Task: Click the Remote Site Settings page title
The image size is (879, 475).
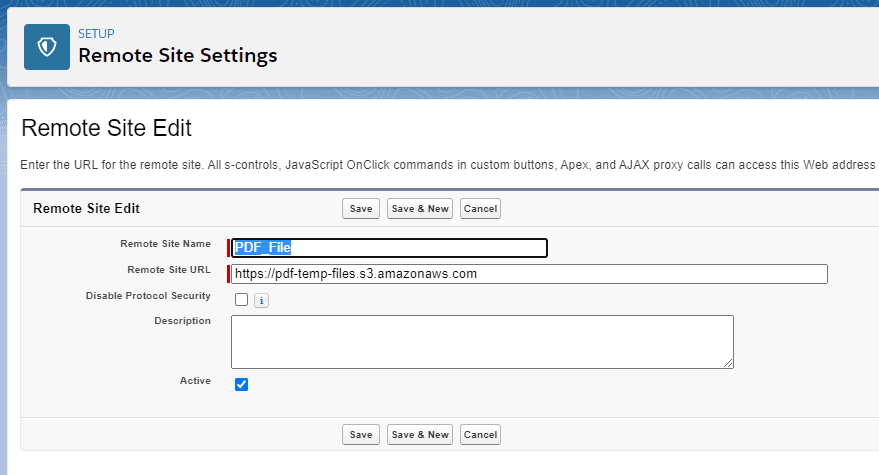Action: tap(178, 56)
